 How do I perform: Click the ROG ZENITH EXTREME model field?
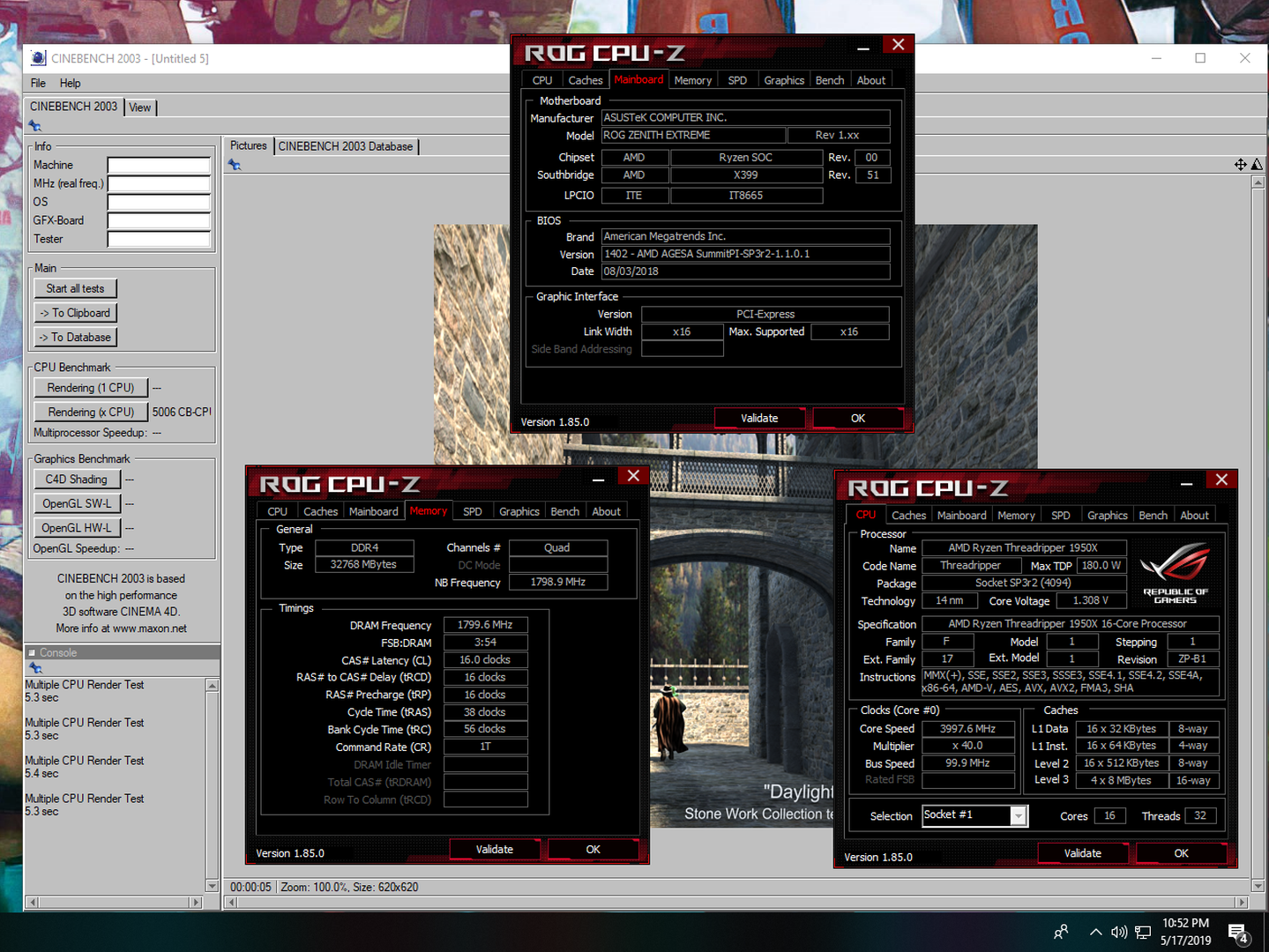pos(693,135)
